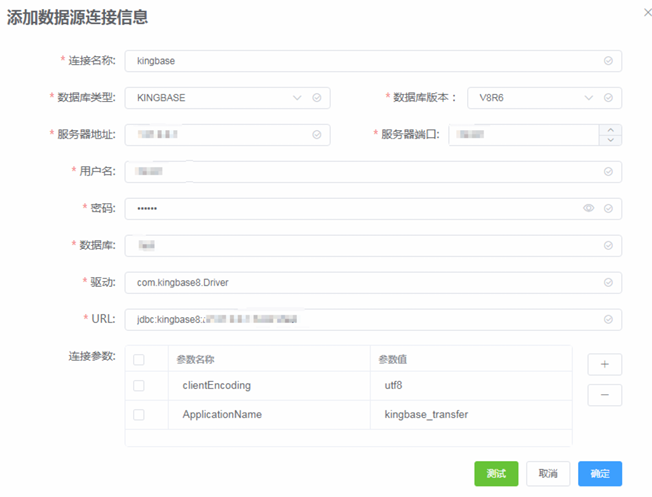Click the URL jdbc:kingbase8 field
This screenshot has width=652, height=497.
[373, 319]
